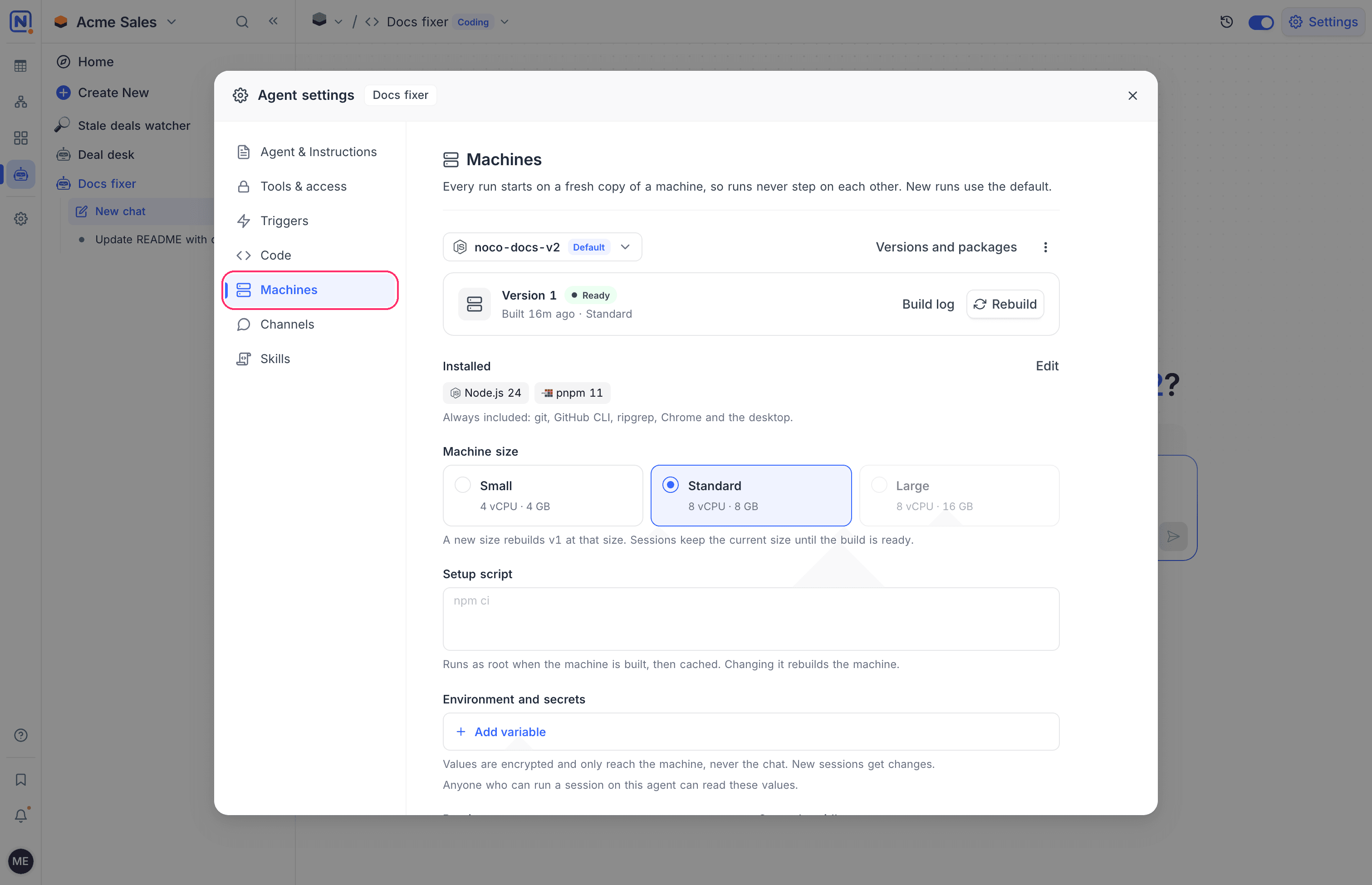Viewport: 1372px width, 885px height.
Task: Open the Channels settings tab
Action: click(x=310, y=324)
